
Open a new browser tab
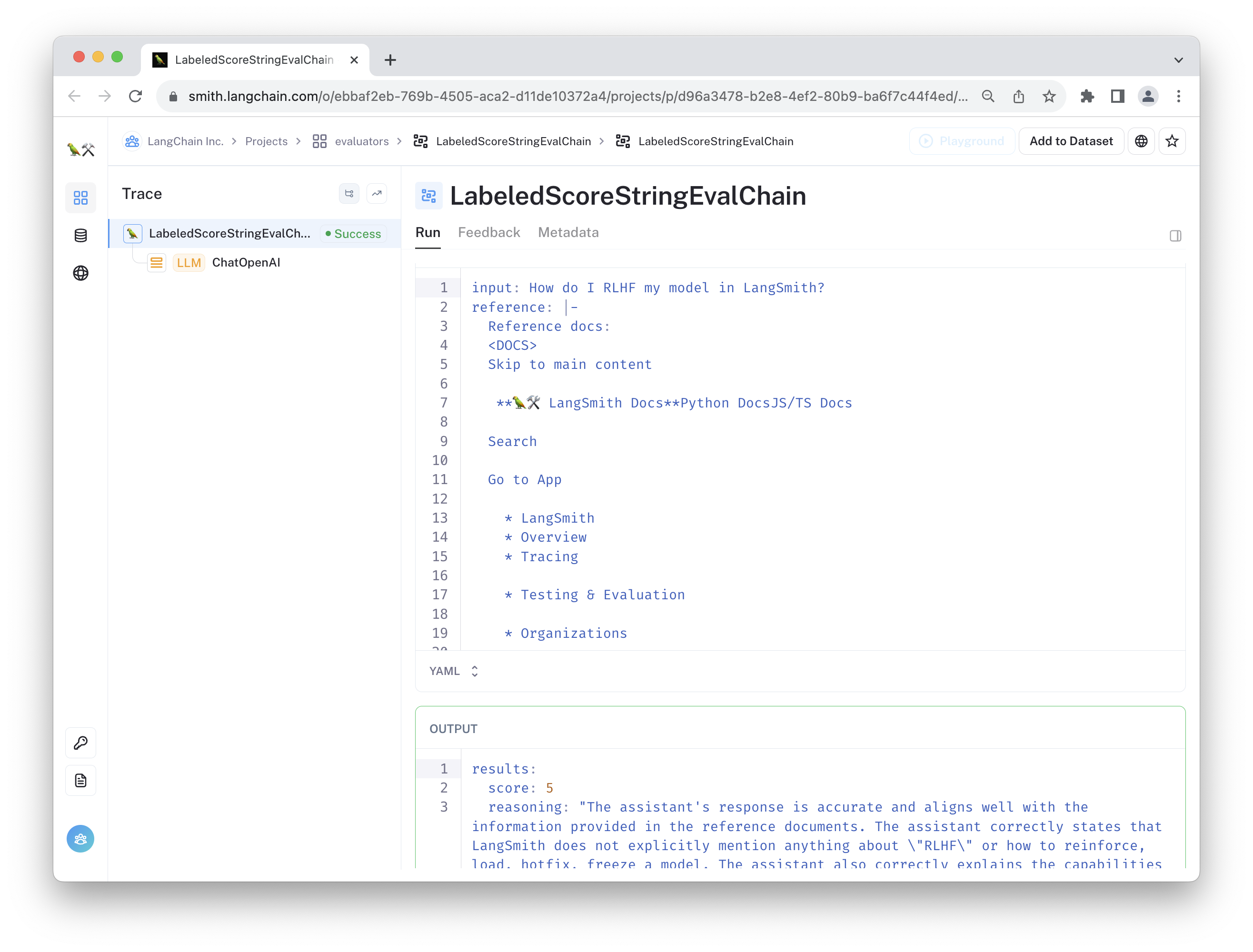pos(390,60)
